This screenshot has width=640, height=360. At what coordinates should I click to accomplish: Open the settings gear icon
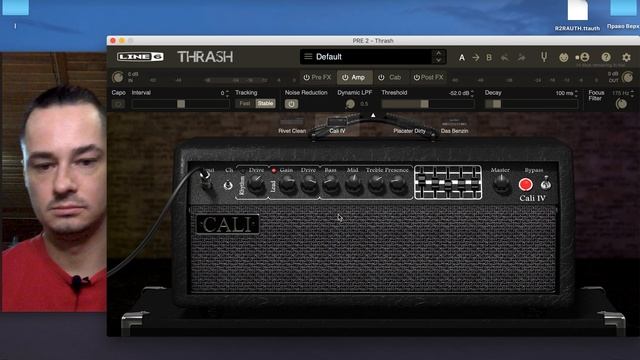626,57
